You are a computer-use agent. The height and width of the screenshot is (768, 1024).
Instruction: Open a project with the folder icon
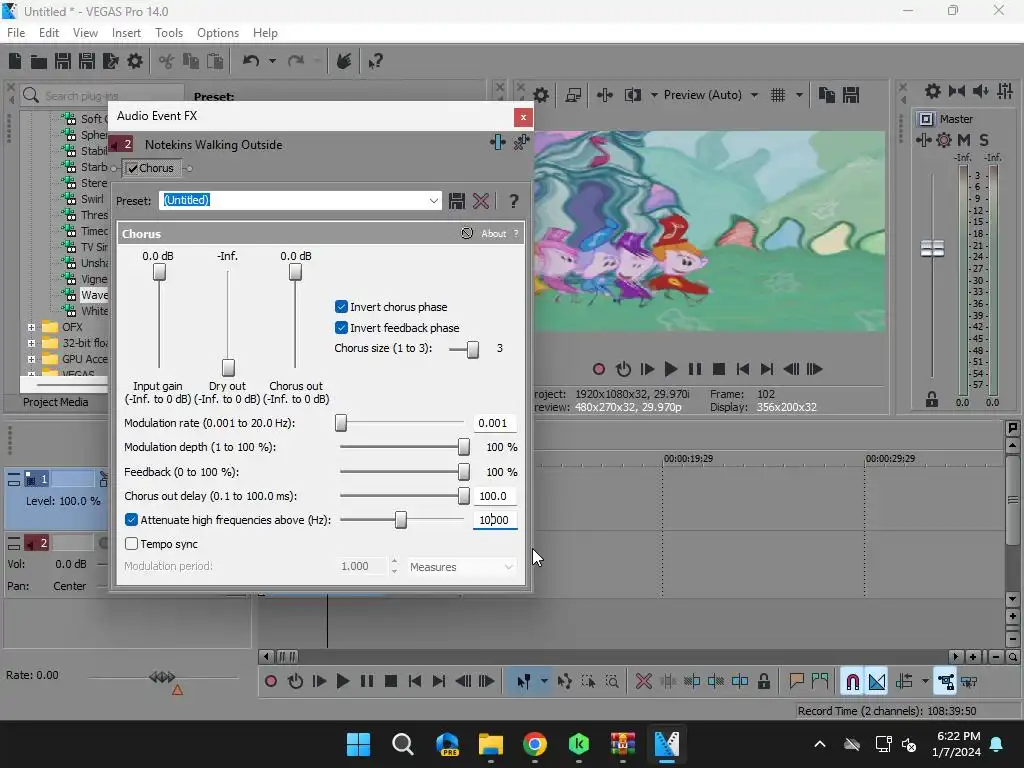[x=39, y=61]
